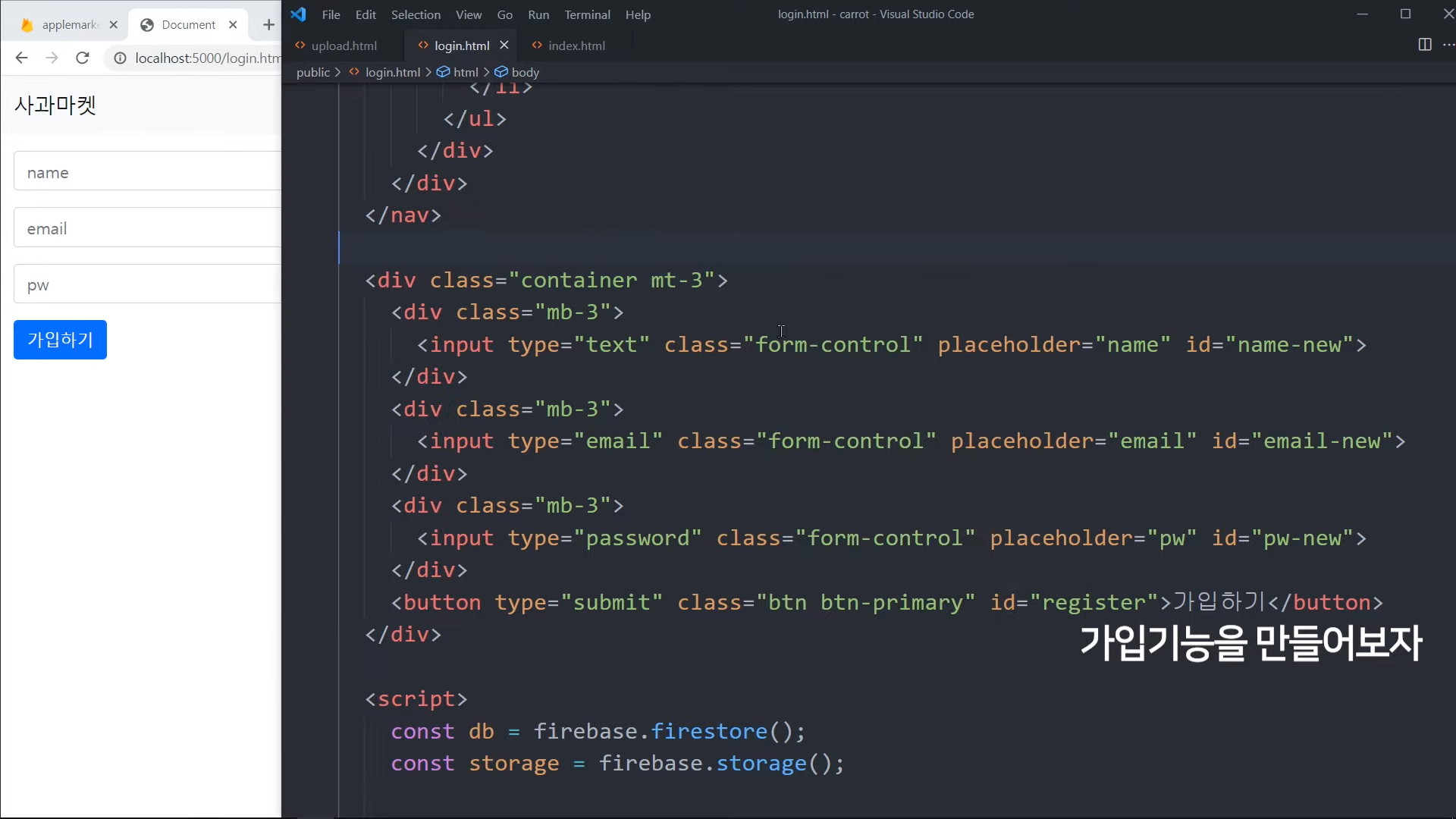View site information icon in address bar
This screenshot has height=819, width=1456.
[120, 58]
